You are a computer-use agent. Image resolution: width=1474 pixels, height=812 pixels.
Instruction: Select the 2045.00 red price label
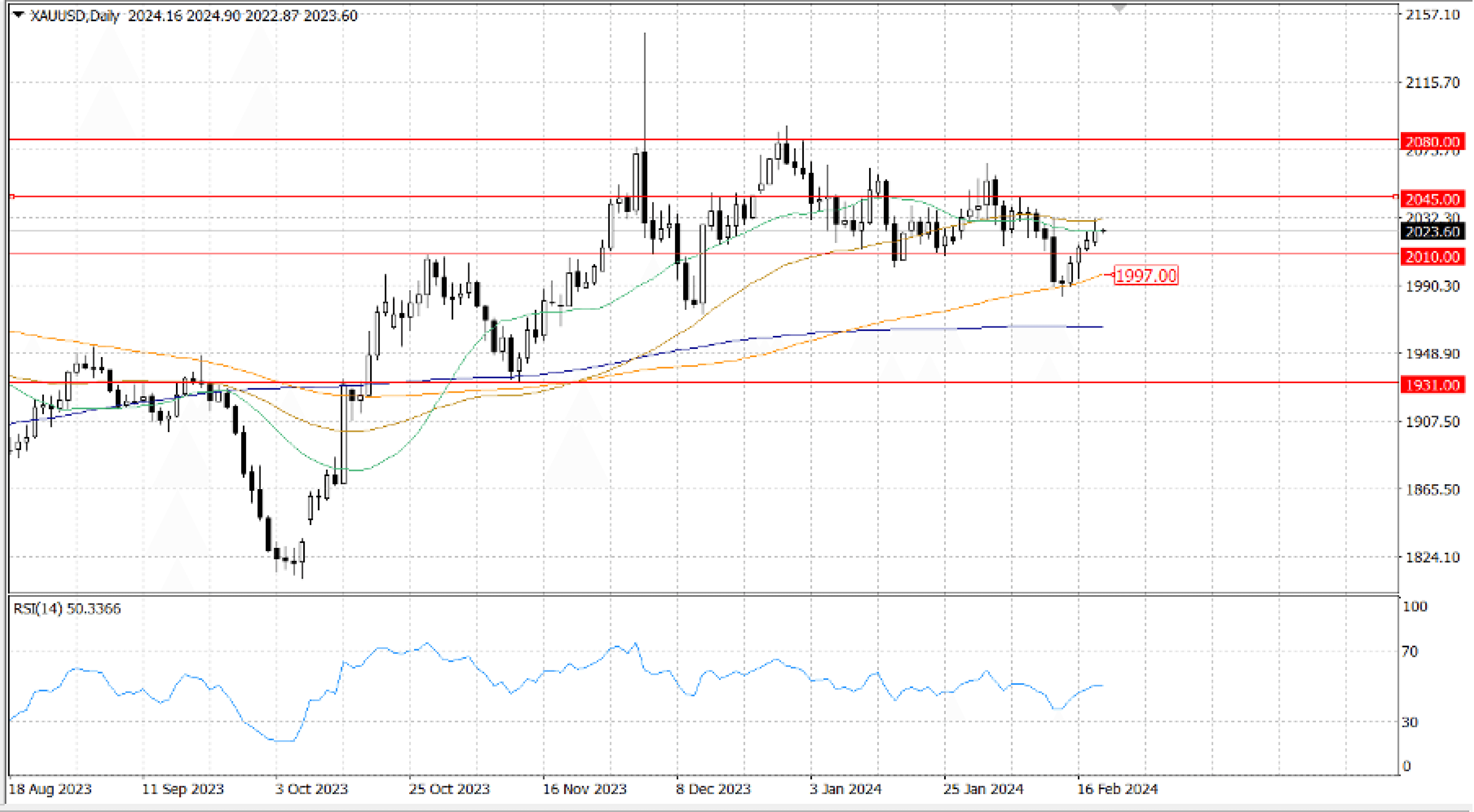(1432, 199)
